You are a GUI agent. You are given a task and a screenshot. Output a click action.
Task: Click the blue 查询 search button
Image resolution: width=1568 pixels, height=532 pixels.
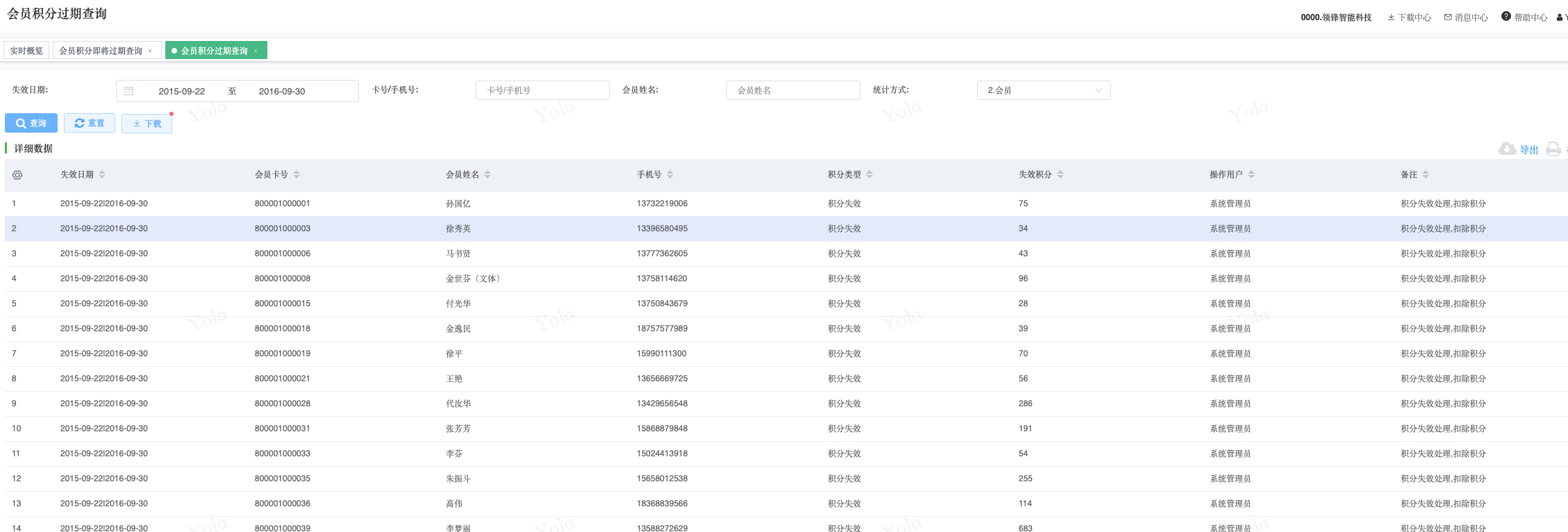click(x=31, y=123)
